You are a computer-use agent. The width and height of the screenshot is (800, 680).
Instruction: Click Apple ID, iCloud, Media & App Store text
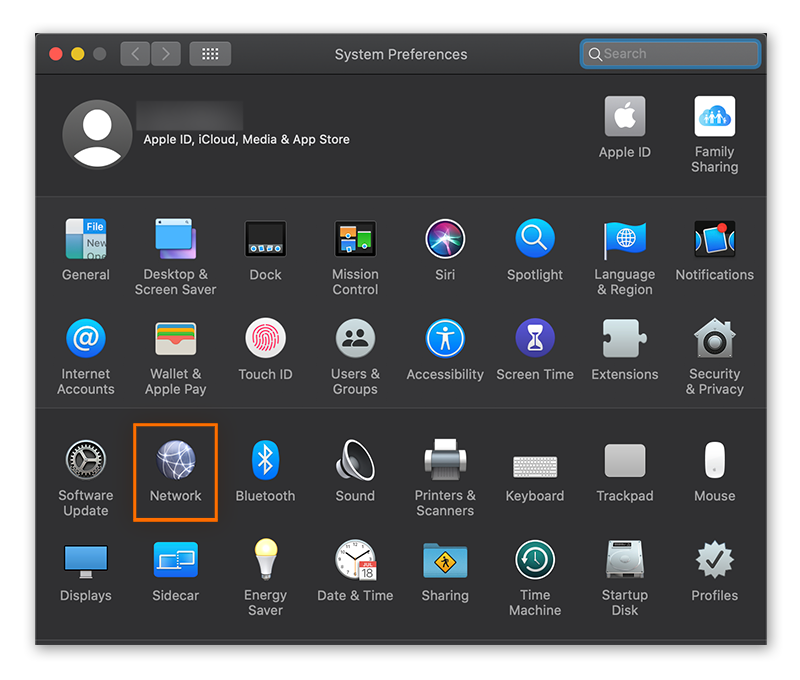pos(246,139)
